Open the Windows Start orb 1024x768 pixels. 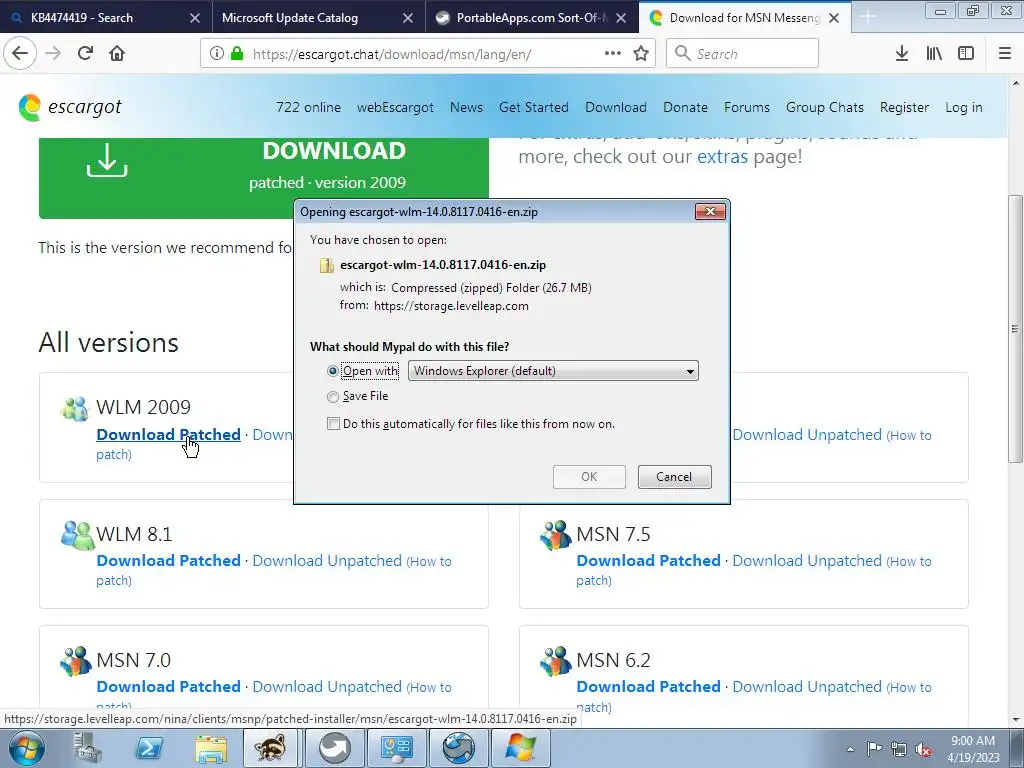(27, 749)
